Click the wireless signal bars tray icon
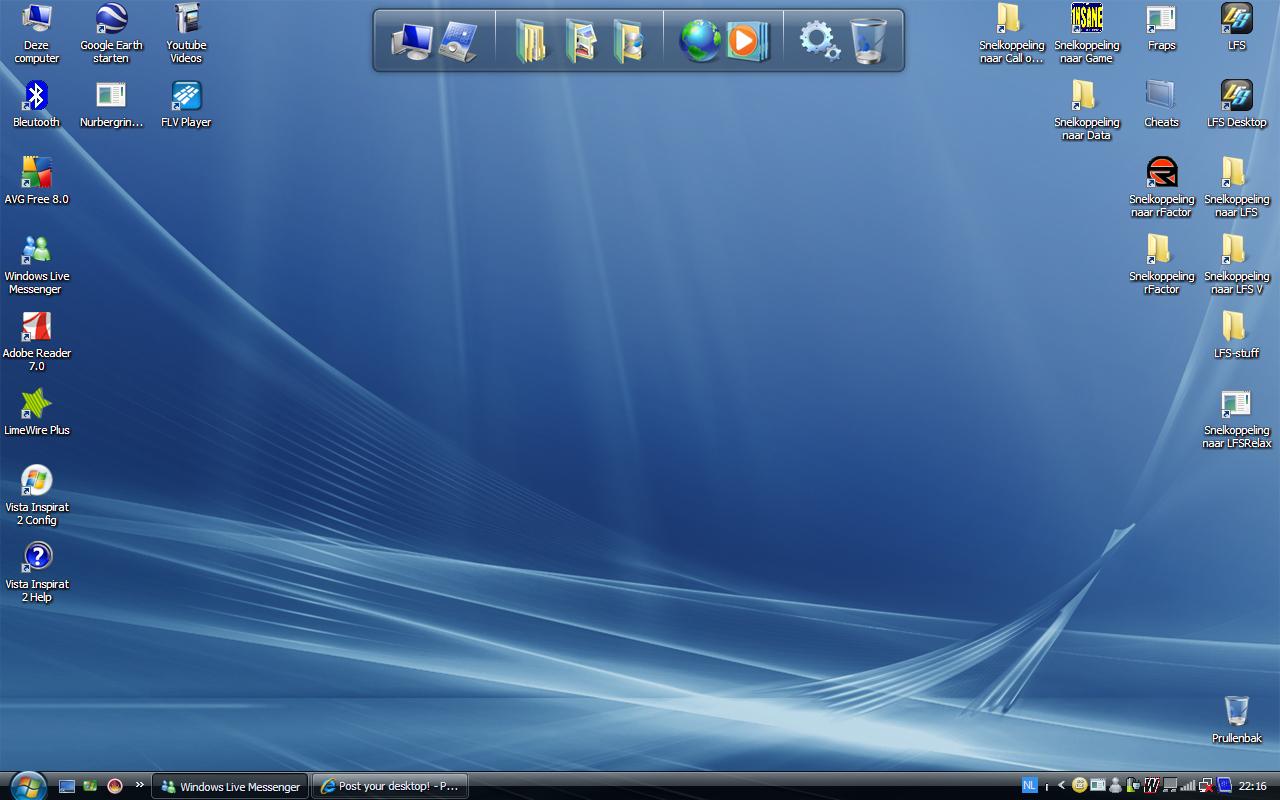 click(1188, 786)
